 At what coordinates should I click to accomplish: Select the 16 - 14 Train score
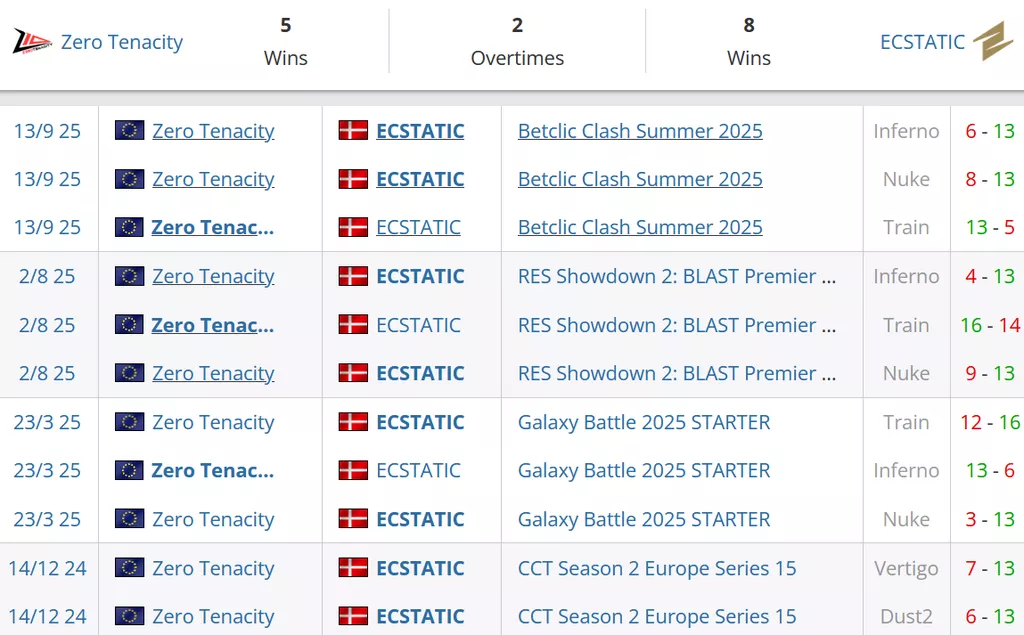(990, 325)
